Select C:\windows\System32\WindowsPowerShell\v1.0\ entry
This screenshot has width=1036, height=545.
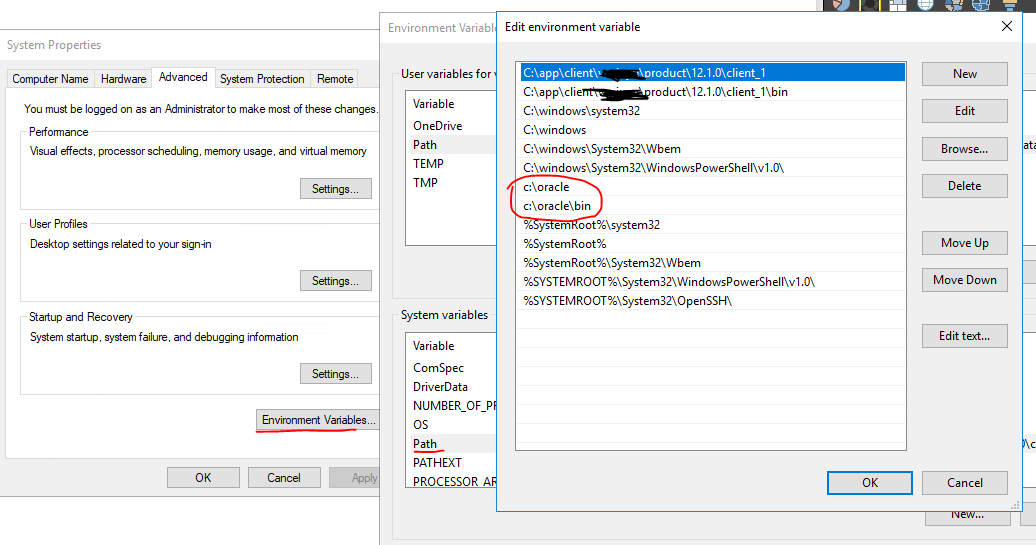(712, 168)
